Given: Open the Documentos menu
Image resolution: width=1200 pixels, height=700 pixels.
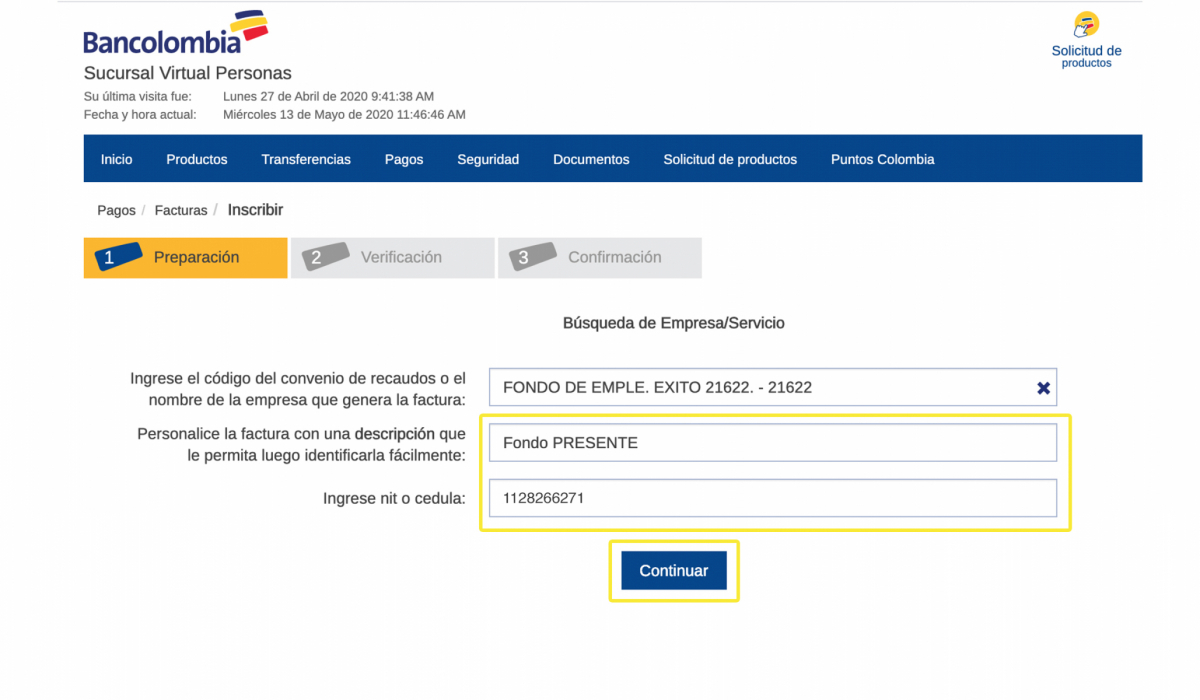Looking at the screenshot, I should 591,159.
